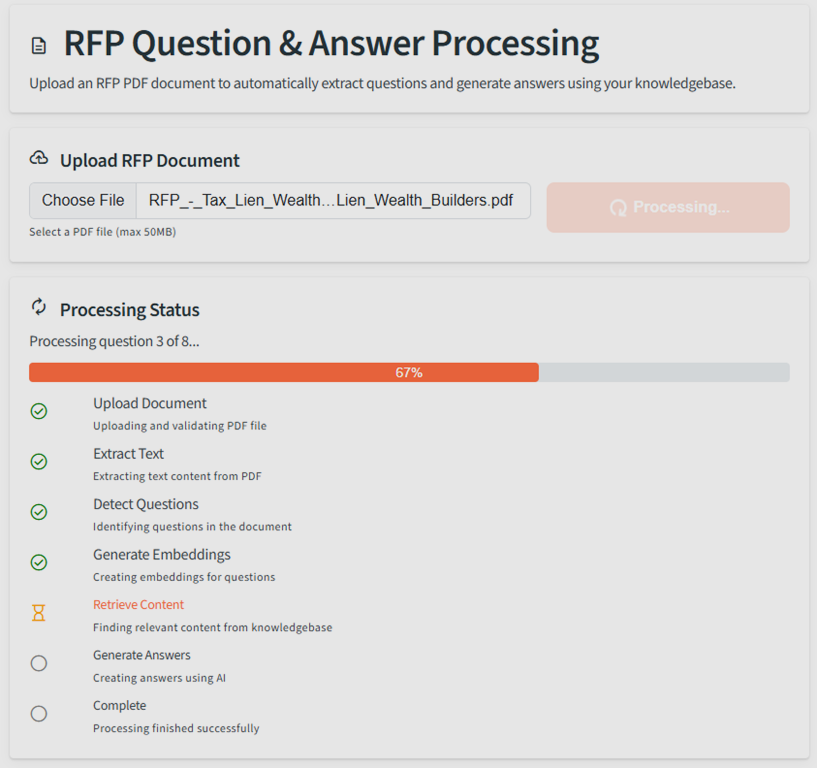Click the orange 67% progress bar

tap(284, 373)
